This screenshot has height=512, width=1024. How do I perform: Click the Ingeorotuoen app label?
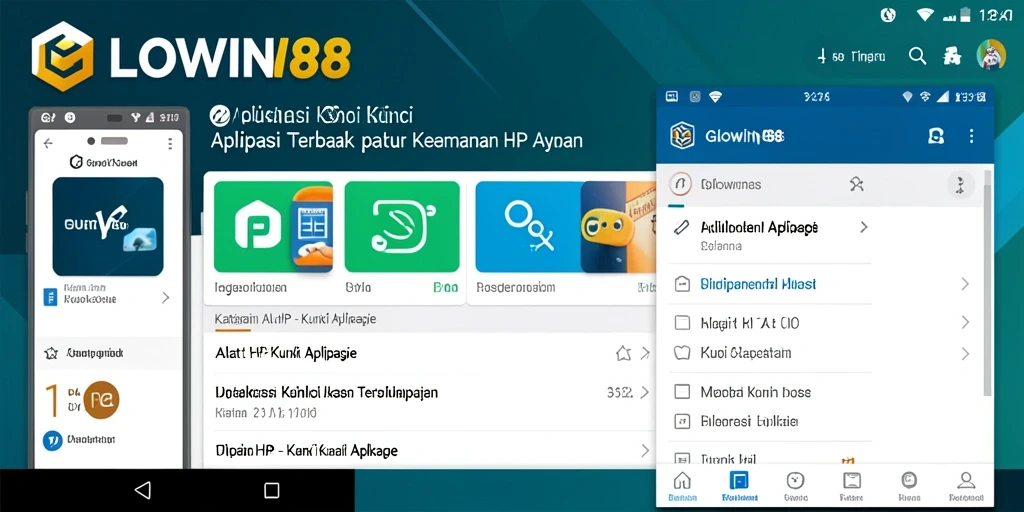tap(251, 287)
